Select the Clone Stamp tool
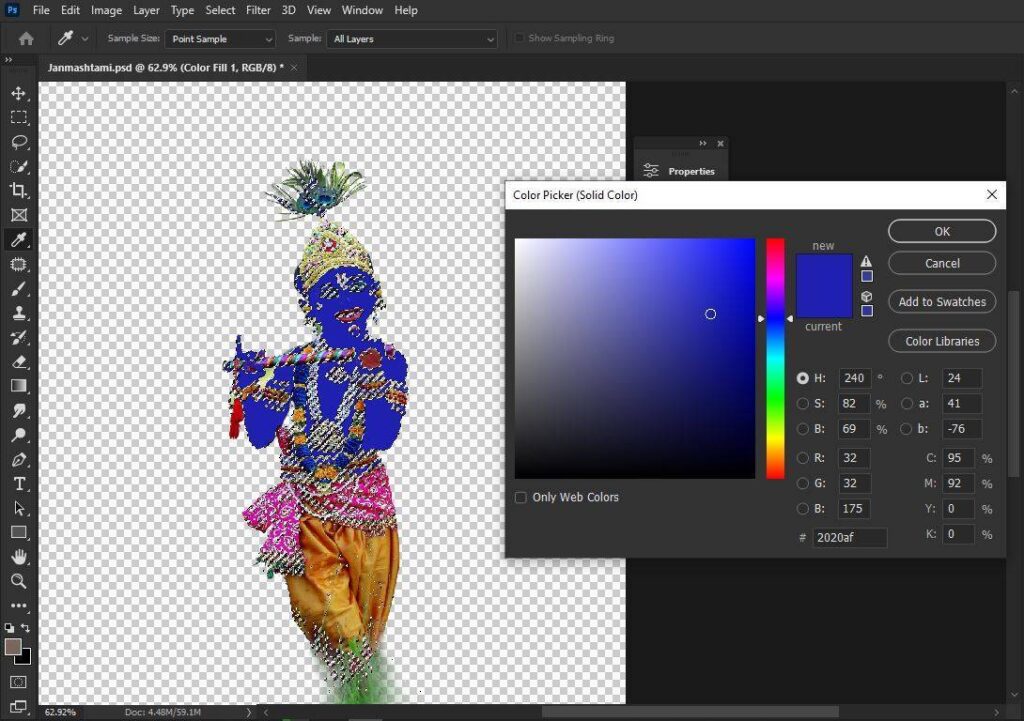The image size is (1024, 721). click(x=18, y=313)
